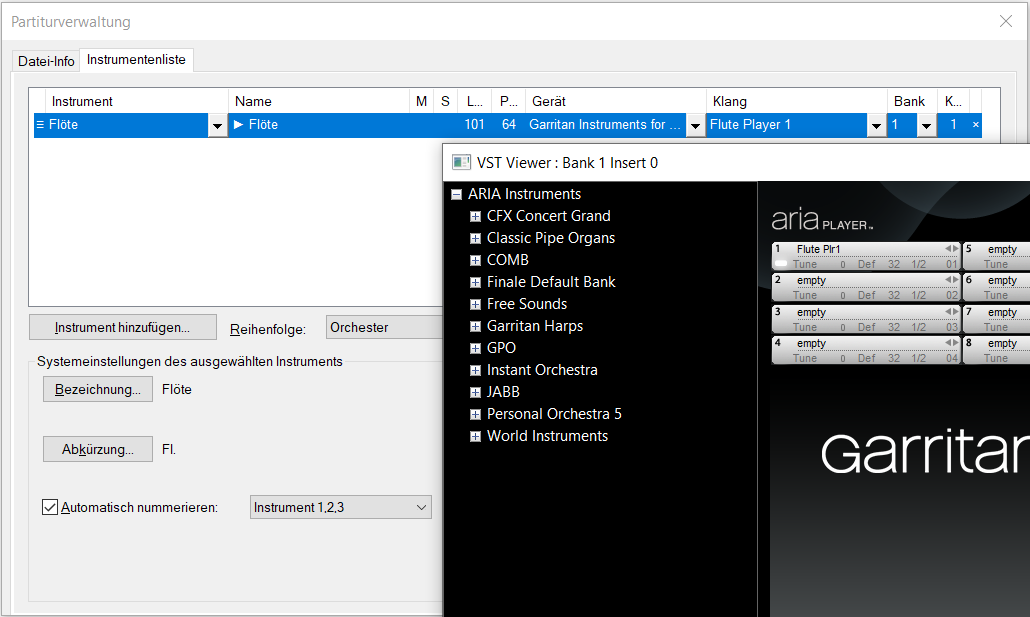Screen dimensions: 1030x617
Task: Click the Gerät column header
Action: click(616, 101)
